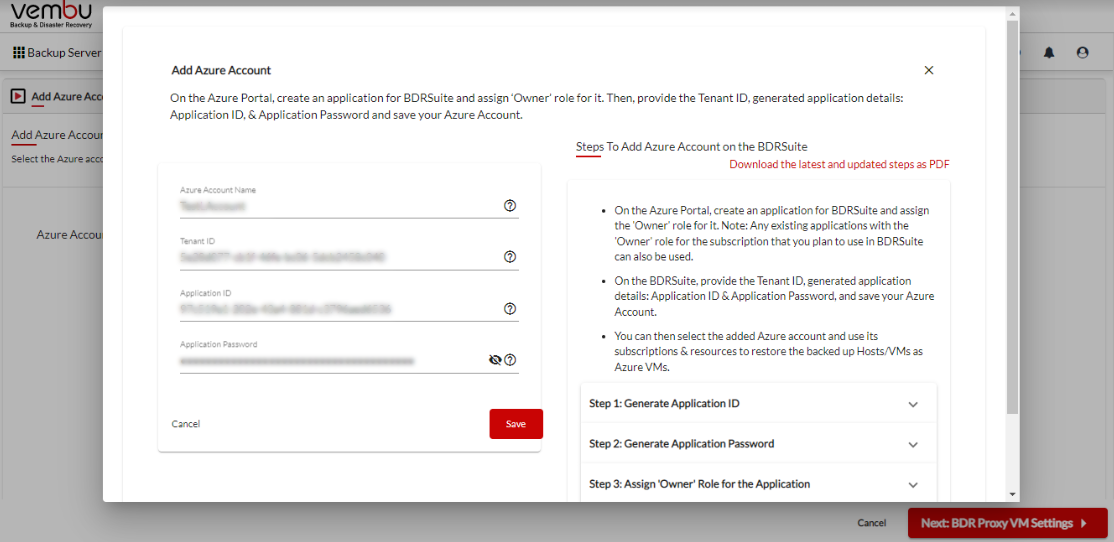Click 'Steps To Add Azure Account' heading
Image resolution: width=1114 pixels, height=542 pixels.
[x=692, y=147]
